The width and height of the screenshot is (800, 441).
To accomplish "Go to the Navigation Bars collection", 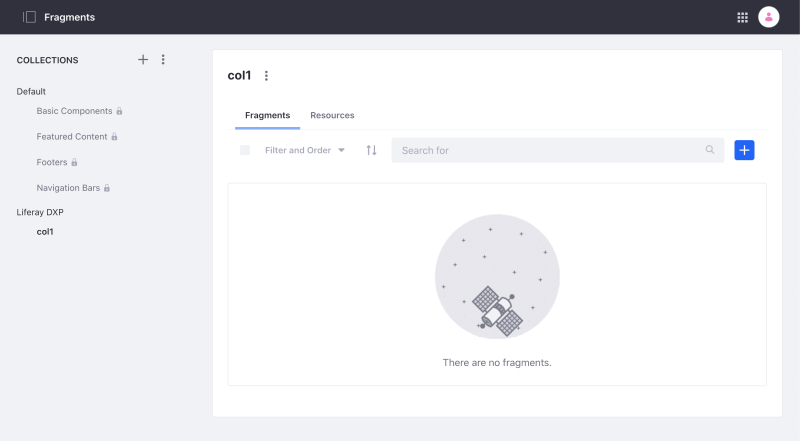I will 68,188.
